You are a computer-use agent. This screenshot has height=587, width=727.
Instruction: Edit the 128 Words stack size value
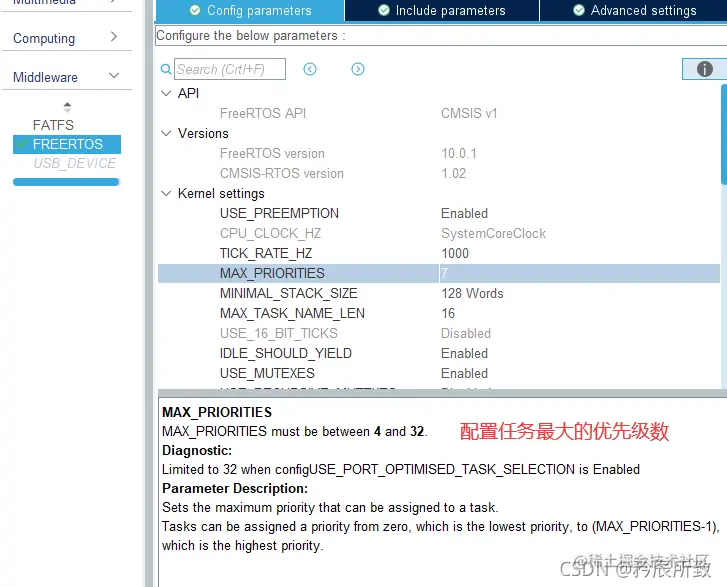(472, 293)
